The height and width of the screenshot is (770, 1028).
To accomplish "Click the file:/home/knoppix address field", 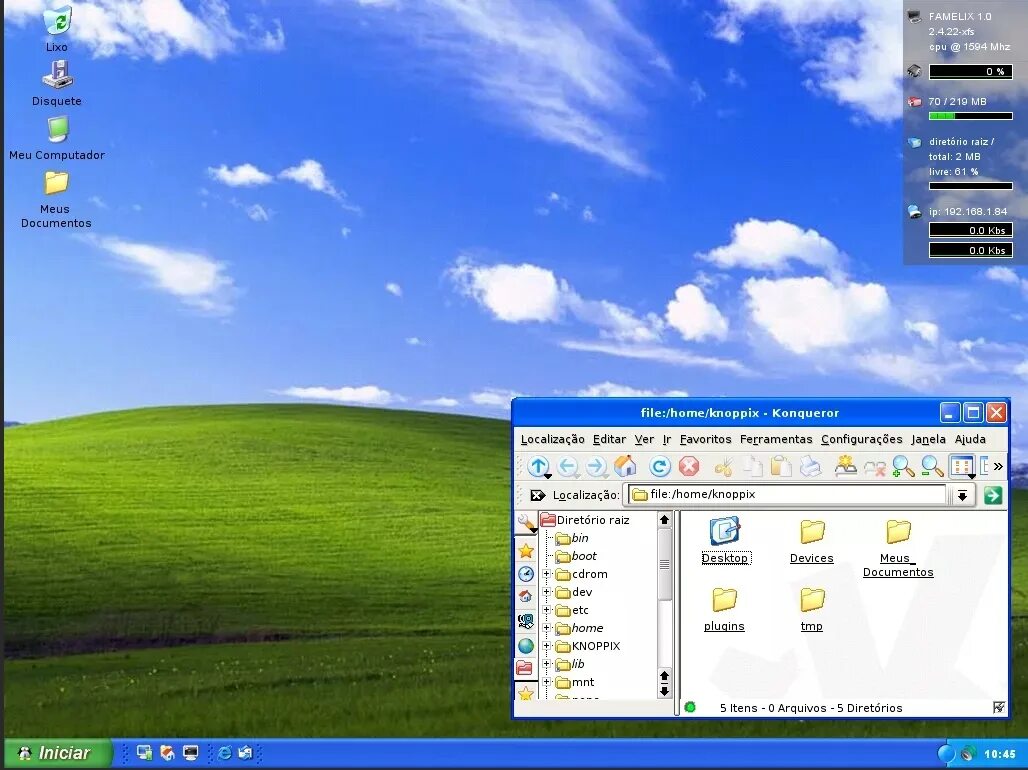I will [787, 495].
